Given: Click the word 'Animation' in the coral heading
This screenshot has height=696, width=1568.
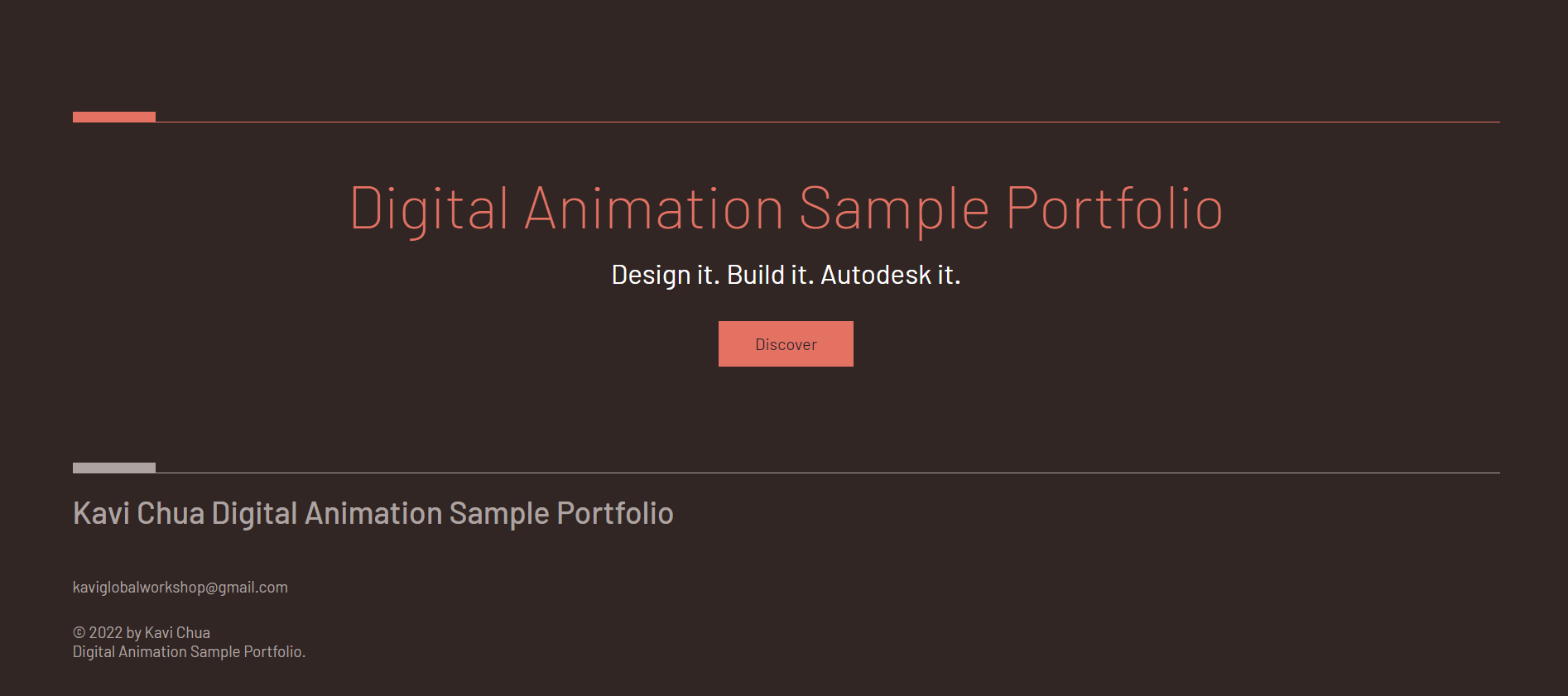Looking at the screenshot, I should click(x=654, y=209).
